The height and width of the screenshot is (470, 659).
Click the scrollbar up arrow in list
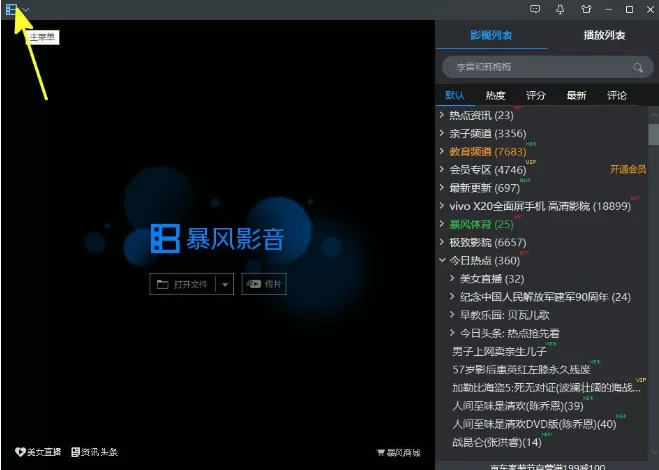[654, 115]
